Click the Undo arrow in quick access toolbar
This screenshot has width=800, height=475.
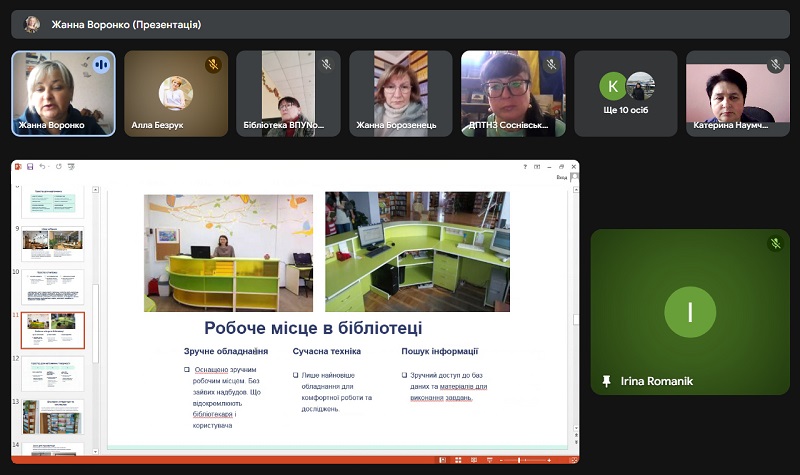[x=42, y=166]
